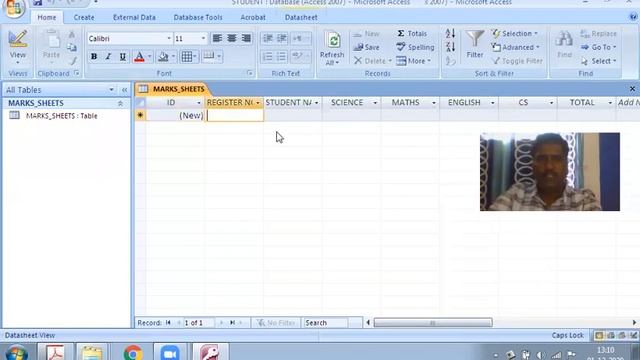
Task: Toggle Italic formatting
Action: coord(108,57)
